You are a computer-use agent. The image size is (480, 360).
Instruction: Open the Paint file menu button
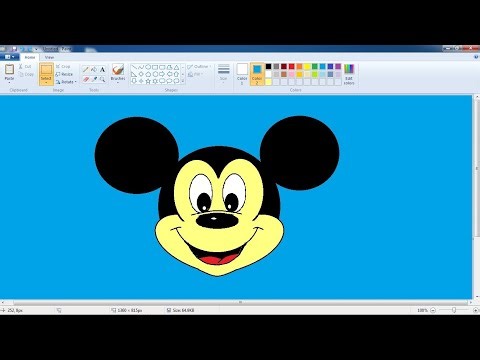[9, 57]
